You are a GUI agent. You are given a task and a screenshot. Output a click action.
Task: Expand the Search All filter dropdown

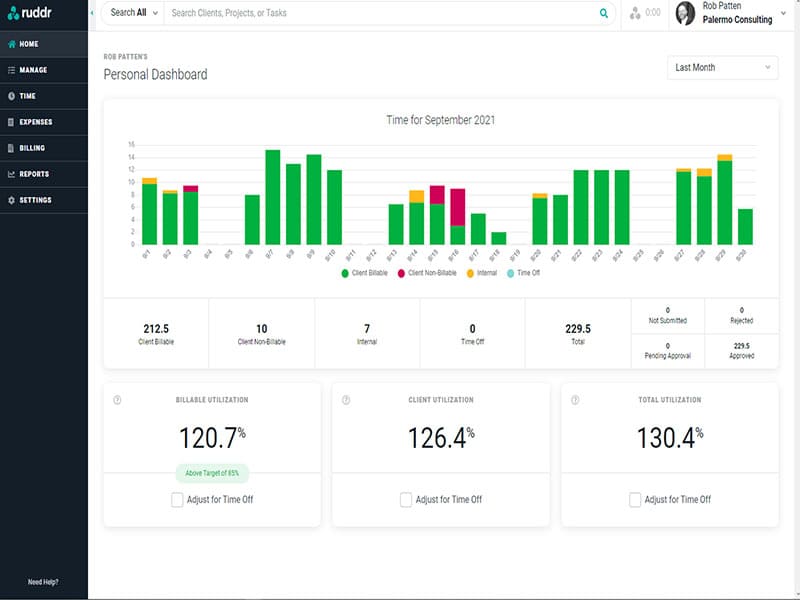click(x=129, y=13)
